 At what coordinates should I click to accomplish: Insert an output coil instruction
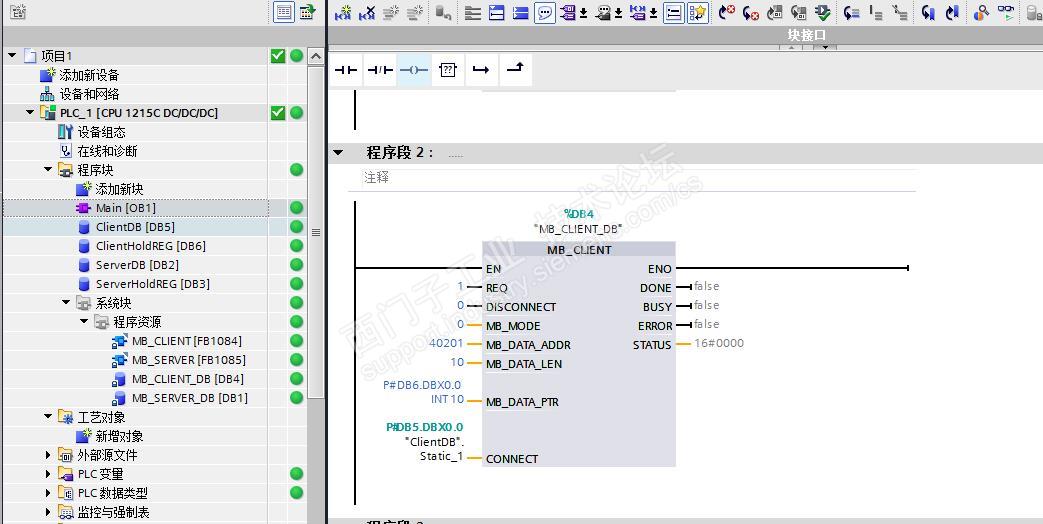[414, 70]
